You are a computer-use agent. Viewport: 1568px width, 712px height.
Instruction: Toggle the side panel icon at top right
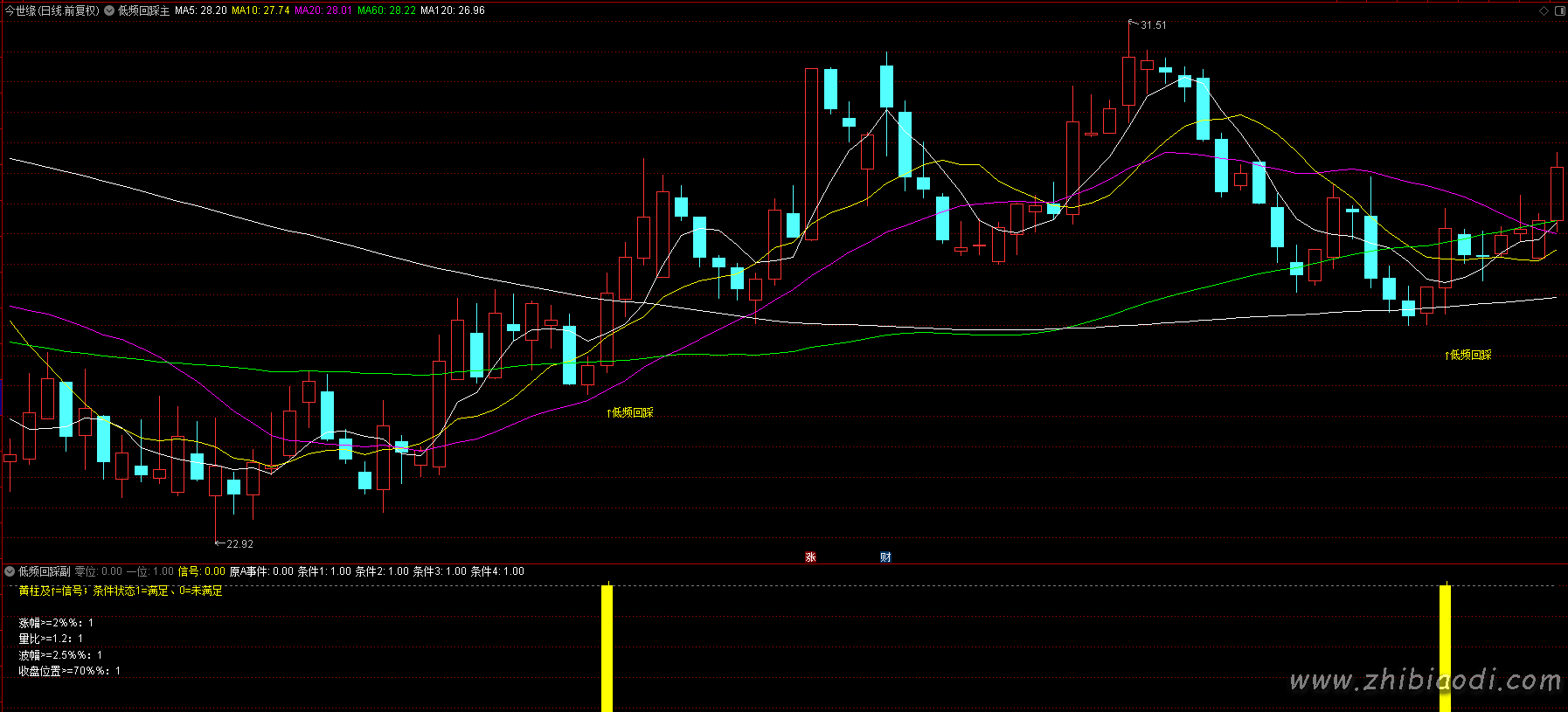tap(1559, 10)
